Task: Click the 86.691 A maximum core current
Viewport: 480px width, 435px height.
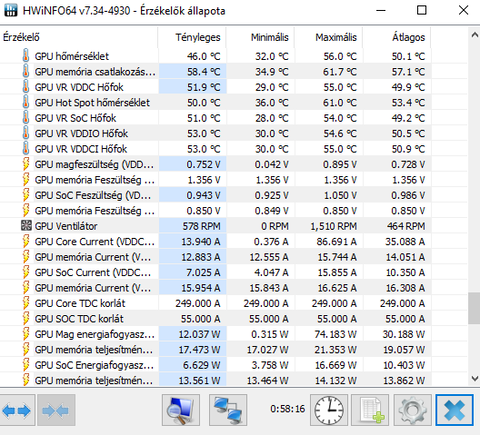Action: tap(336, 241)
